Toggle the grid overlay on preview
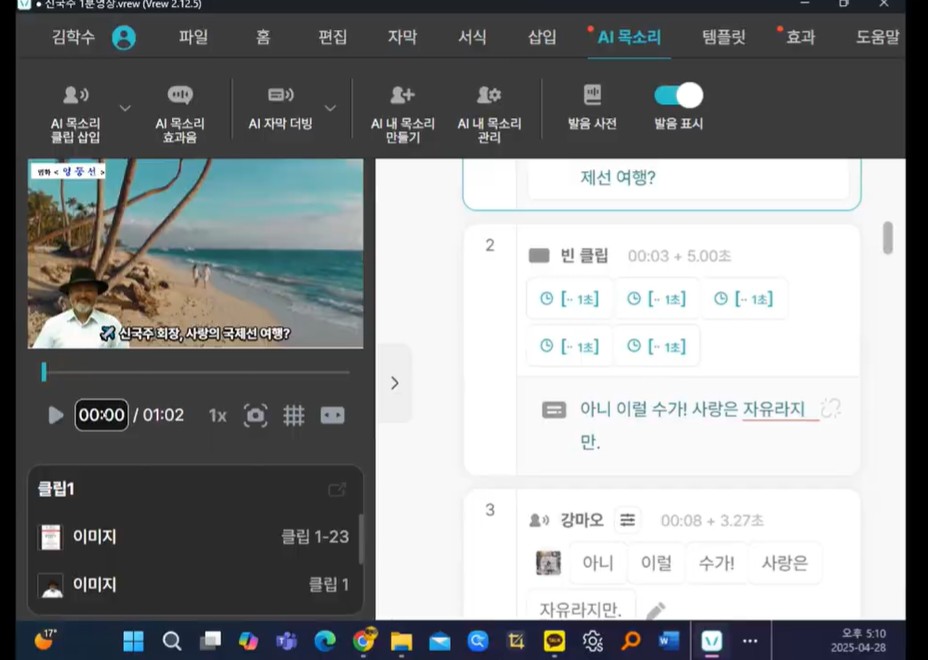This screenshot has height=660, width=928. 293,415
